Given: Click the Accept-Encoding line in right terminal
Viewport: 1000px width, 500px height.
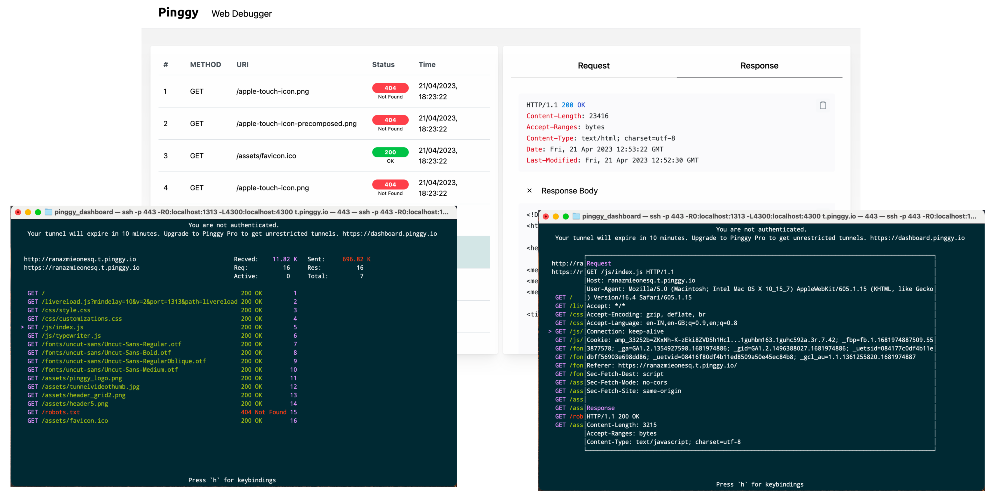Looking at the screenshot, I should 644,314.
